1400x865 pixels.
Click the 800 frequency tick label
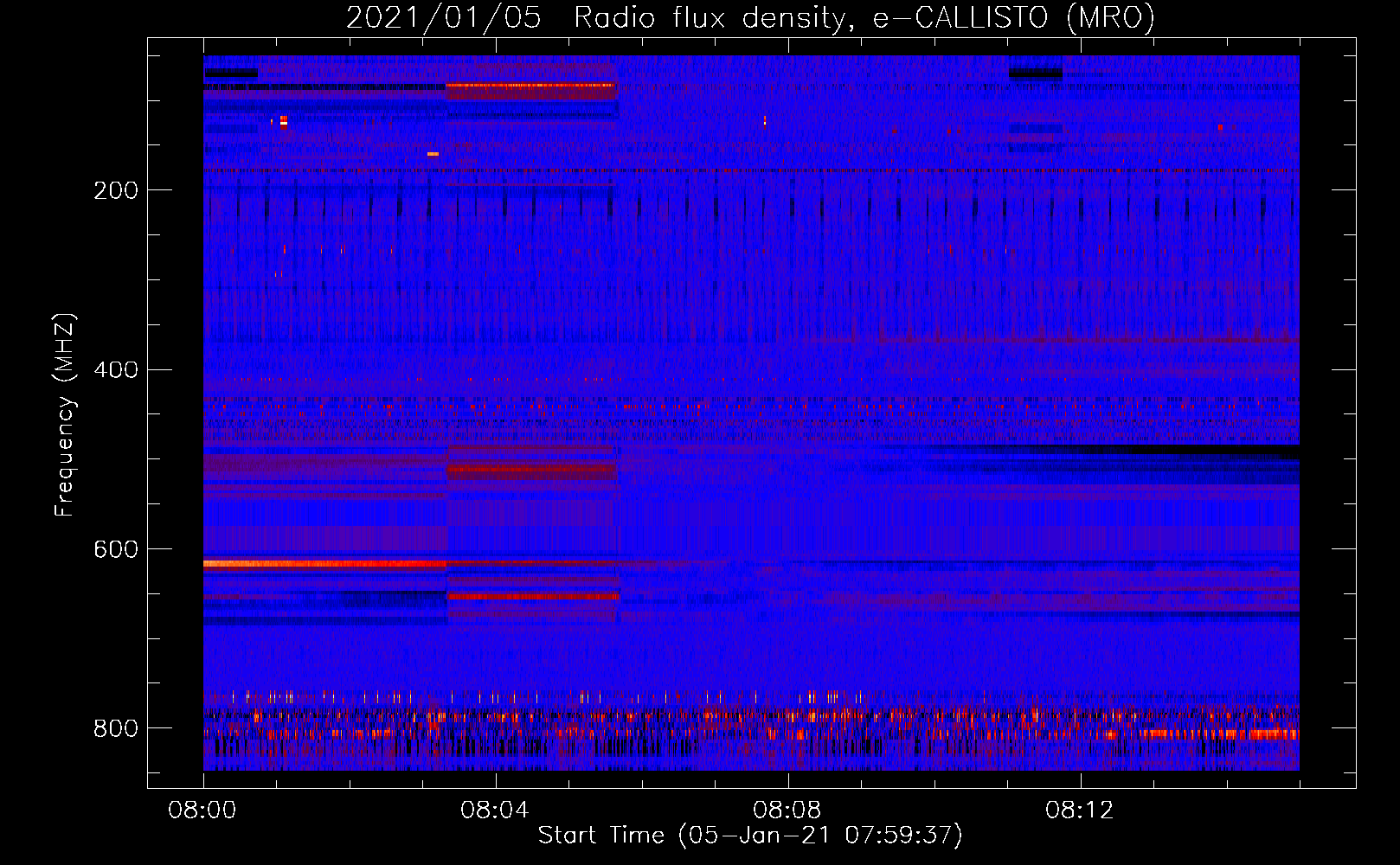(116, 728)
